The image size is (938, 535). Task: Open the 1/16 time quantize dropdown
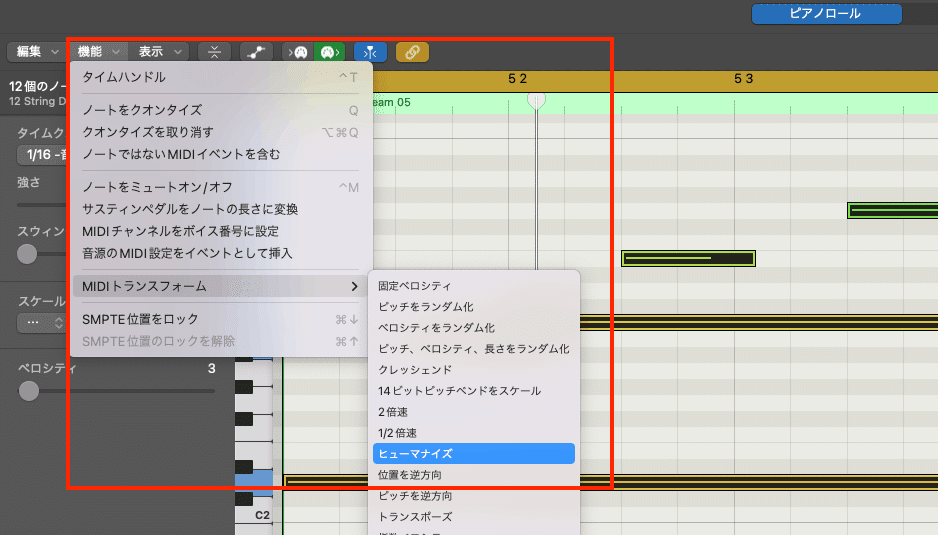click(x=43, y=155)
